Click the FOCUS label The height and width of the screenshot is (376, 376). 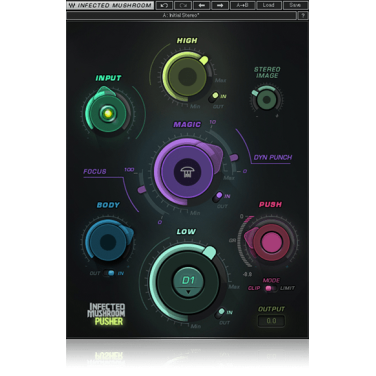pos(95,172)
